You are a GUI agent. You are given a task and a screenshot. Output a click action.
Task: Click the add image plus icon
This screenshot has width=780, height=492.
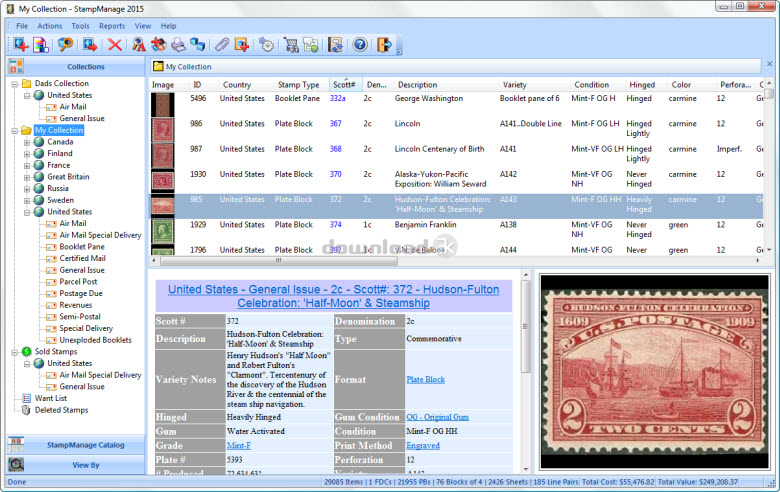tap(242, 45)
